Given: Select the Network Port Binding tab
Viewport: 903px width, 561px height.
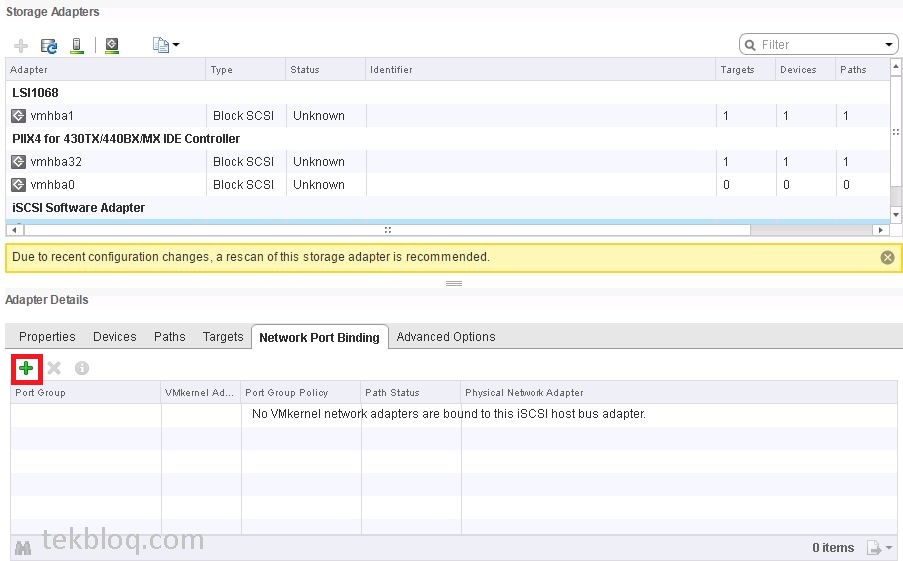Looking at the screenshot, I should [x=320, y=337].
